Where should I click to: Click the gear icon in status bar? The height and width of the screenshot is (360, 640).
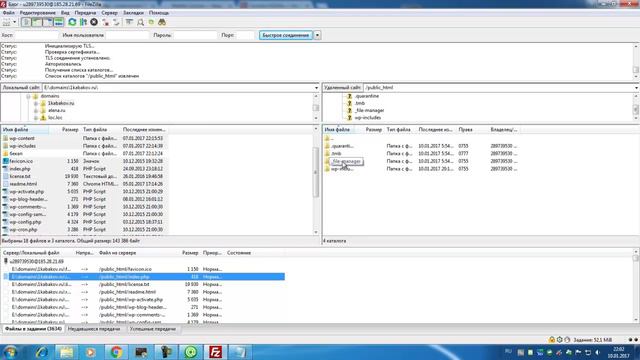(560, 340)
